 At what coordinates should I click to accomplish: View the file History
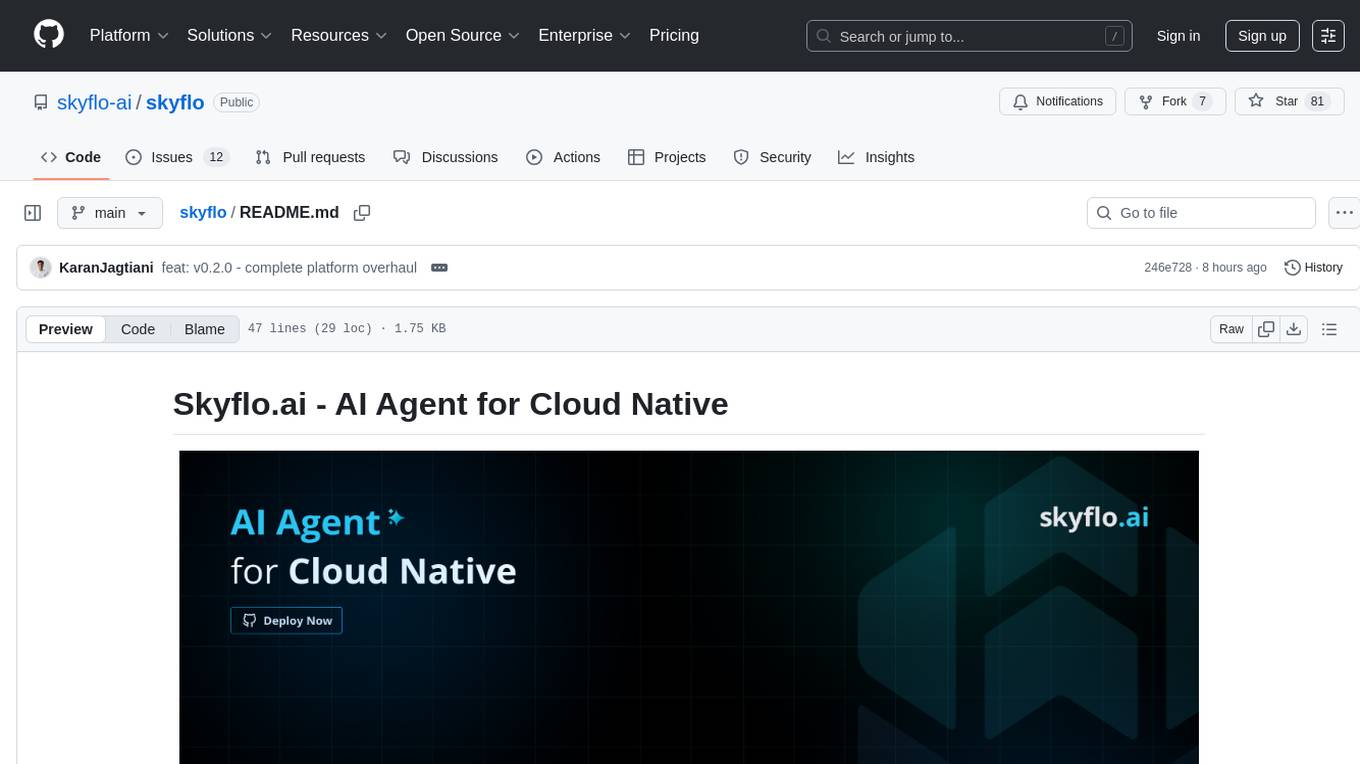[1313, 267]
